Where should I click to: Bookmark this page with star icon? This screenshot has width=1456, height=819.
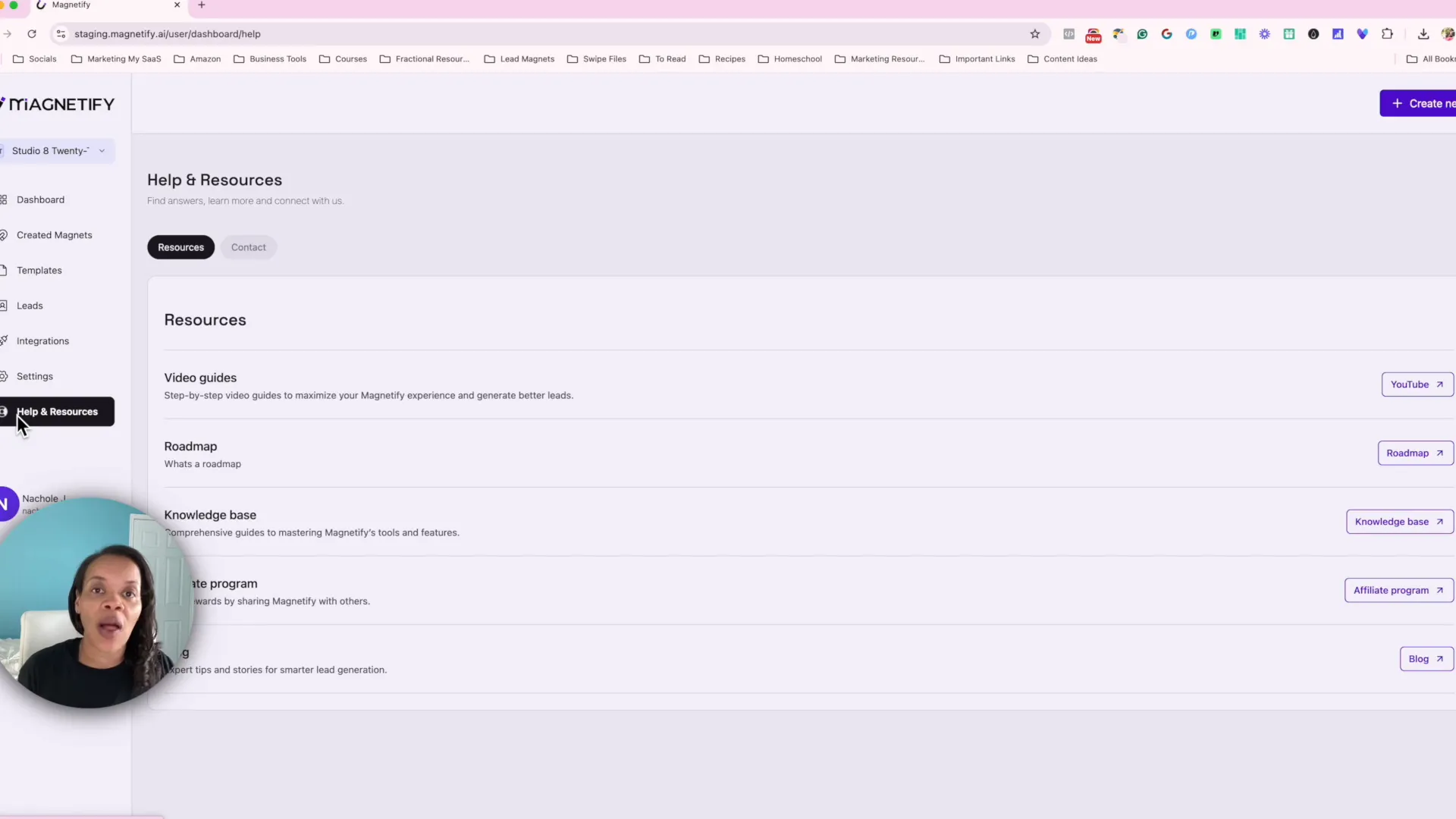(x=1034, y=34)
